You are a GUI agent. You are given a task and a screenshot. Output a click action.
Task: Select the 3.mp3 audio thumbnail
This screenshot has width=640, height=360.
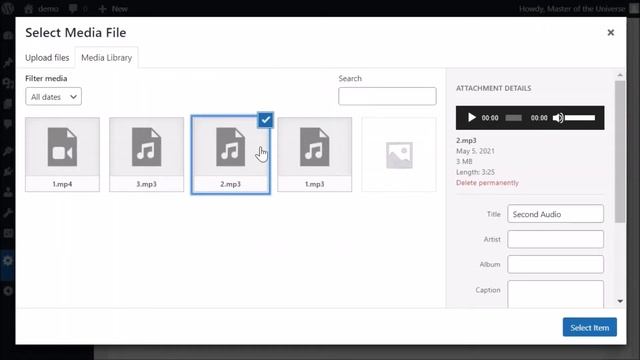point(146,154)
